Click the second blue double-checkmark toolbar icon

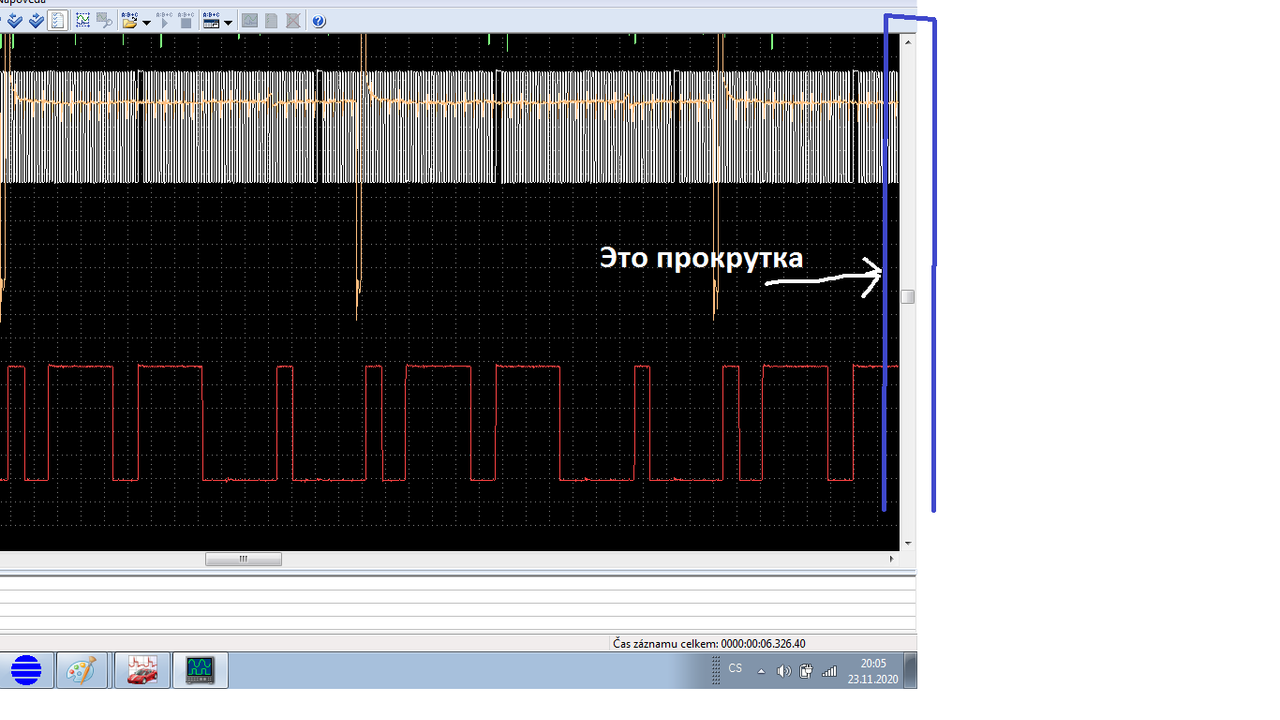(x=36, y=20)
